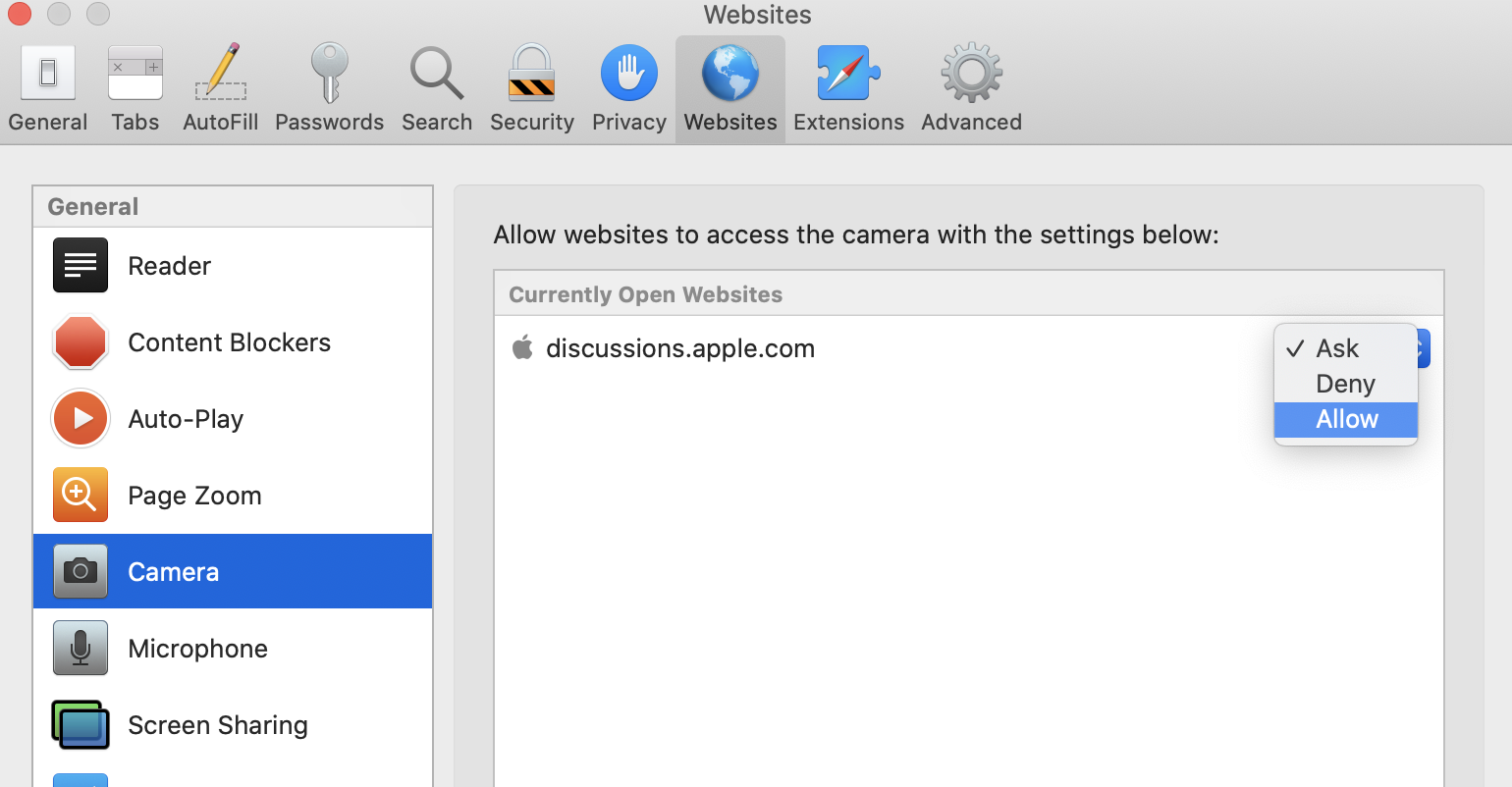Select Screen Sharing in the sidebar
The height and width of the screenshot is (787, 1512).
[x=233, y=725]
